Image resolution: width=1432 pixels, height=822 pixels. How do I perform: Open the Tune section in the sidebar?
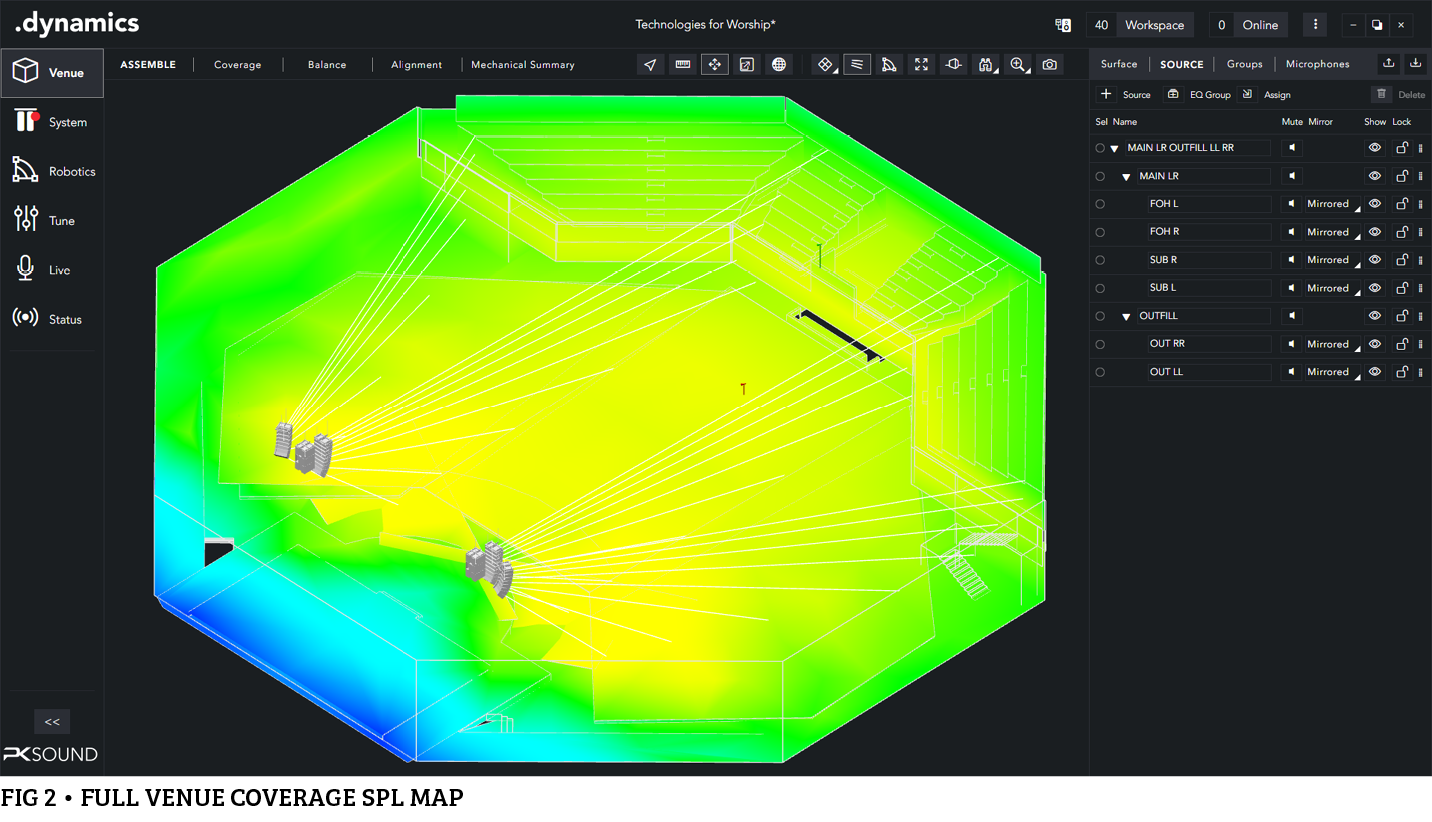[x=52, y=220]
